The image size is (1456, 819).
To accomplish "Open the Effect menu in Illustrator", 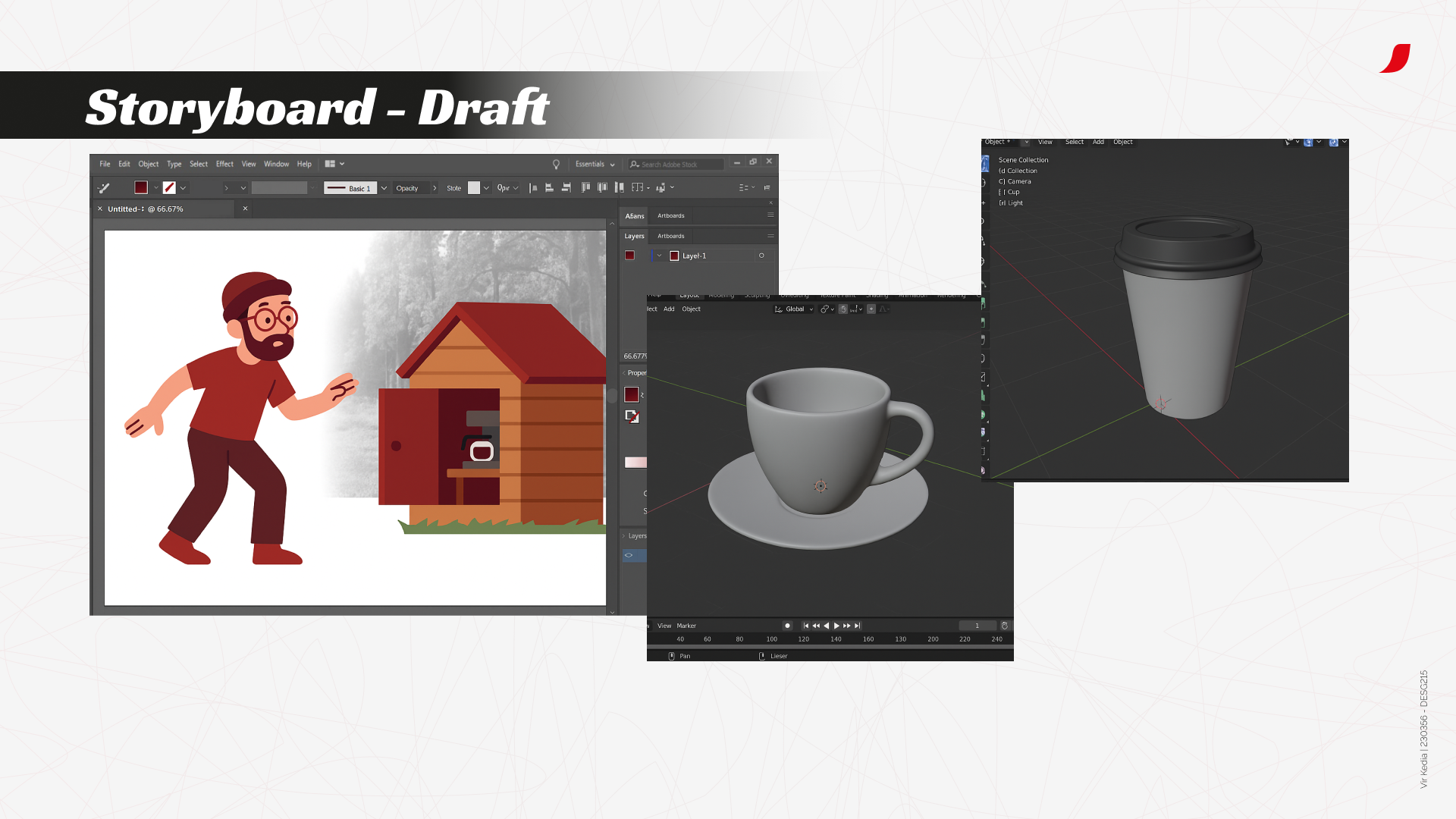I will (x=224, y=164).
